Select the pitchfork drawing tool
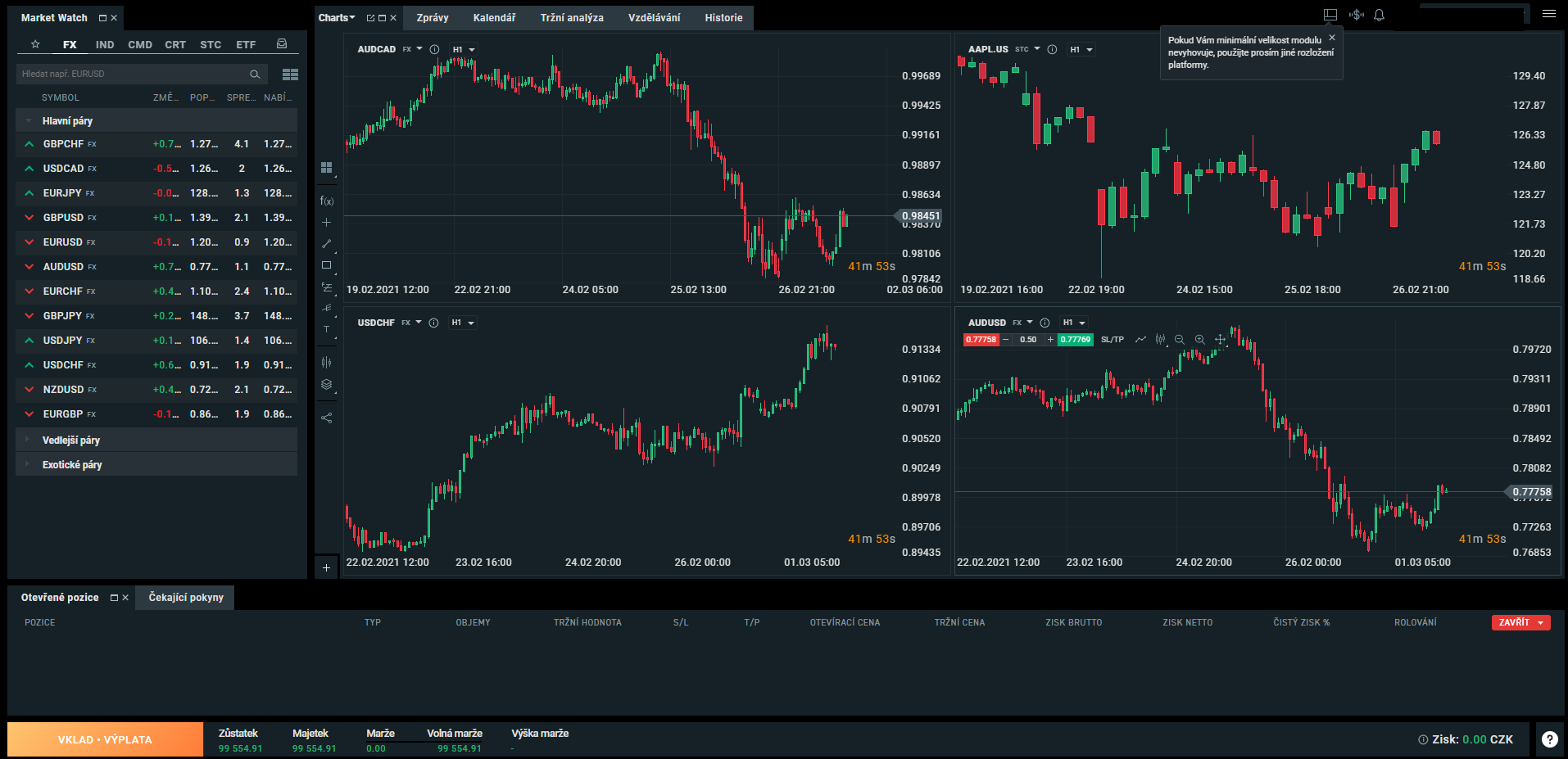 tap(326, 309)
